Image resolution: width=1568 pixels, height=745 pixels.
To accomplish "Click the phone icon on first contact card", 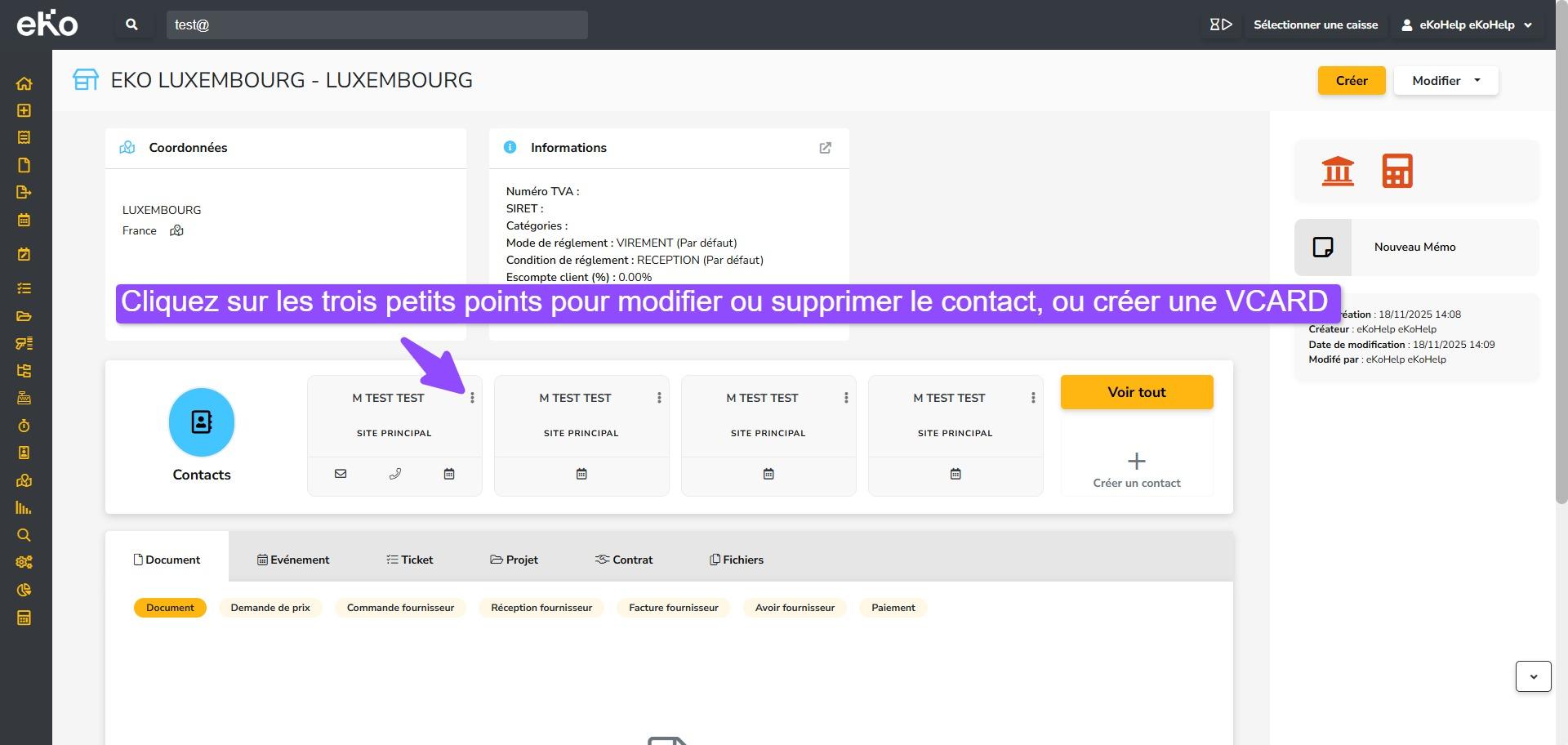I will pos(395,474).
